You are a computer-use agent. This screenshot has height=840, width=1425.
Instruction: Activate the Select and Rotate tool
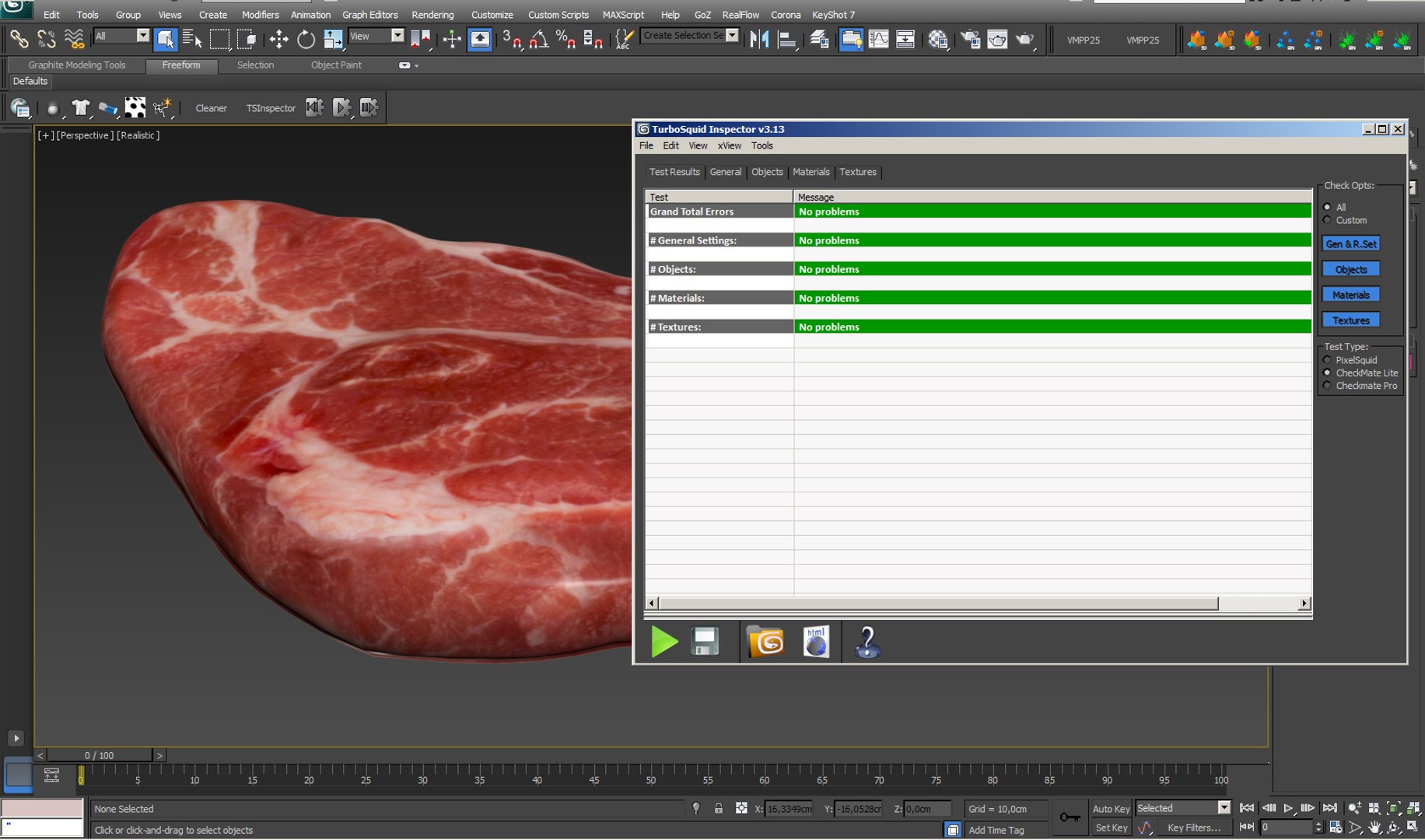click(x=306, y=38)
